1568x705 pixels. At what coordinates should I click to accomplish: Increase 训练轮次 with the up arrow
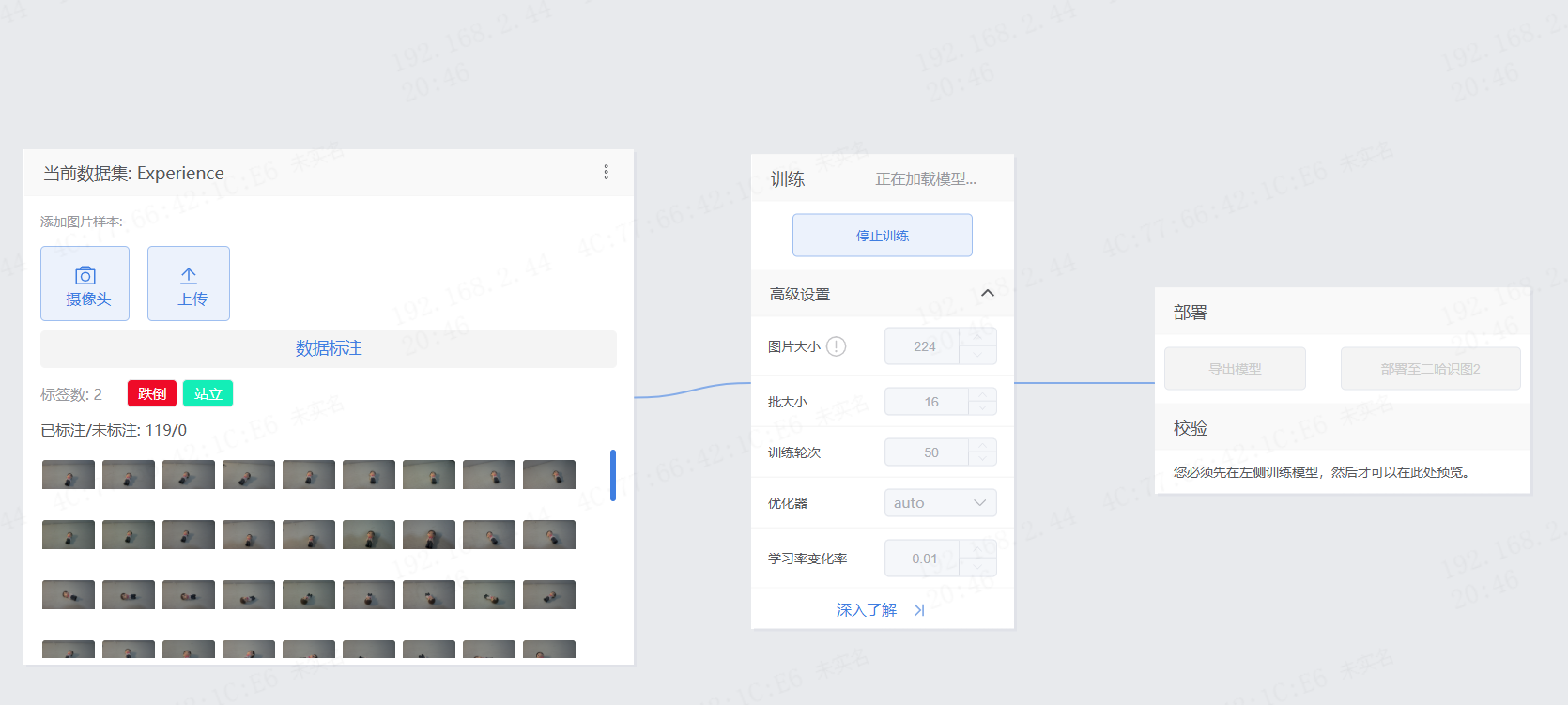click(x=982, y=446)
